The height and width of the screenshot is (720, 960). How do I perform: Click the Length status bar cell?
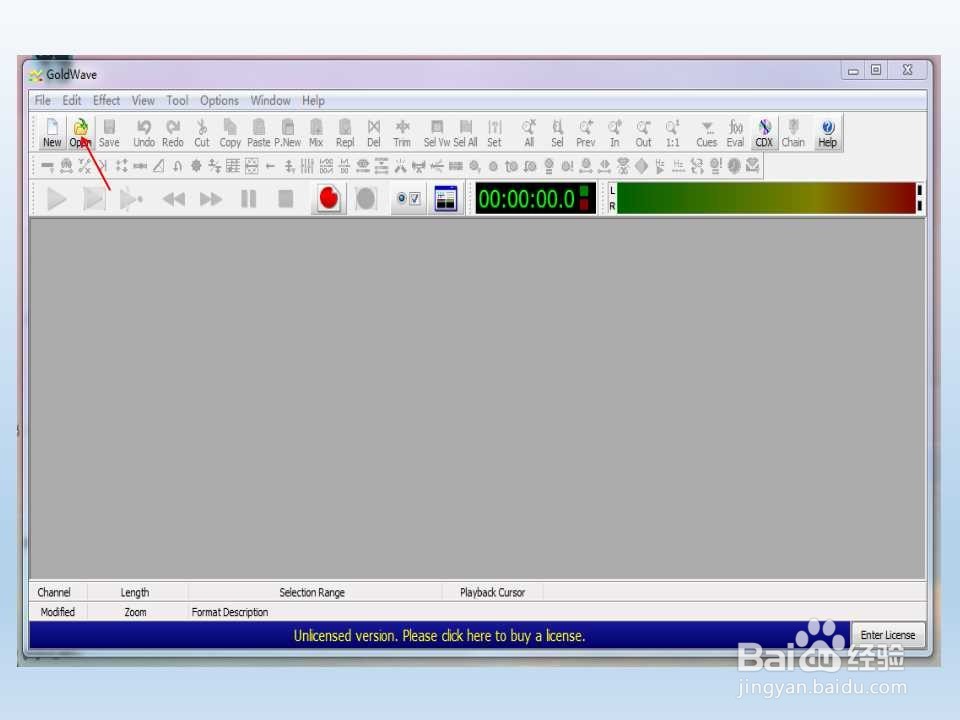click(x=137, y=592)
